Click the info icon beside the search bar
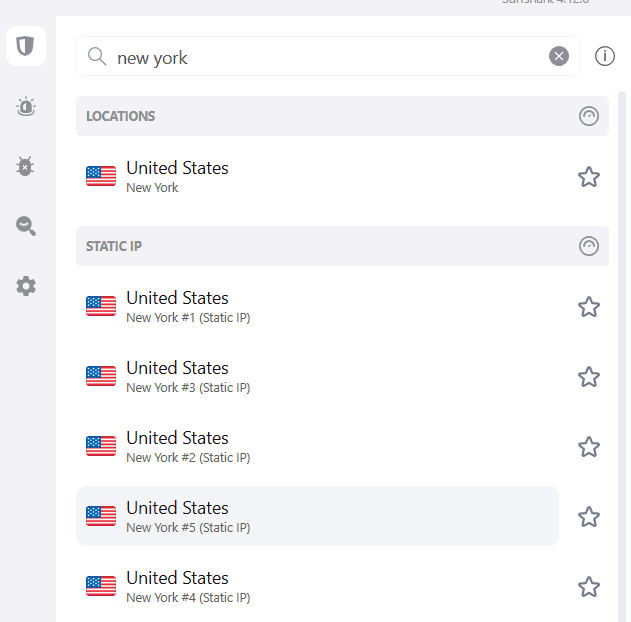 click(x=605, y=56)
